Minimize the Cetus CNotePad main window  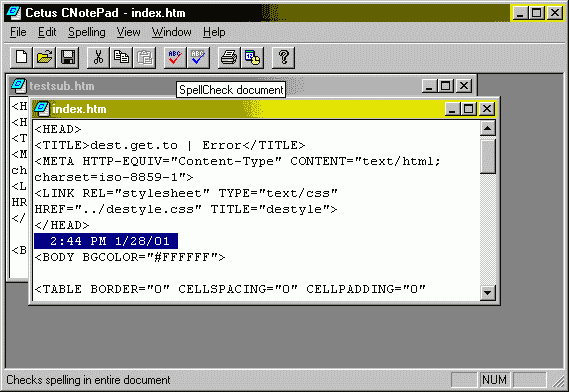[520, 13]
